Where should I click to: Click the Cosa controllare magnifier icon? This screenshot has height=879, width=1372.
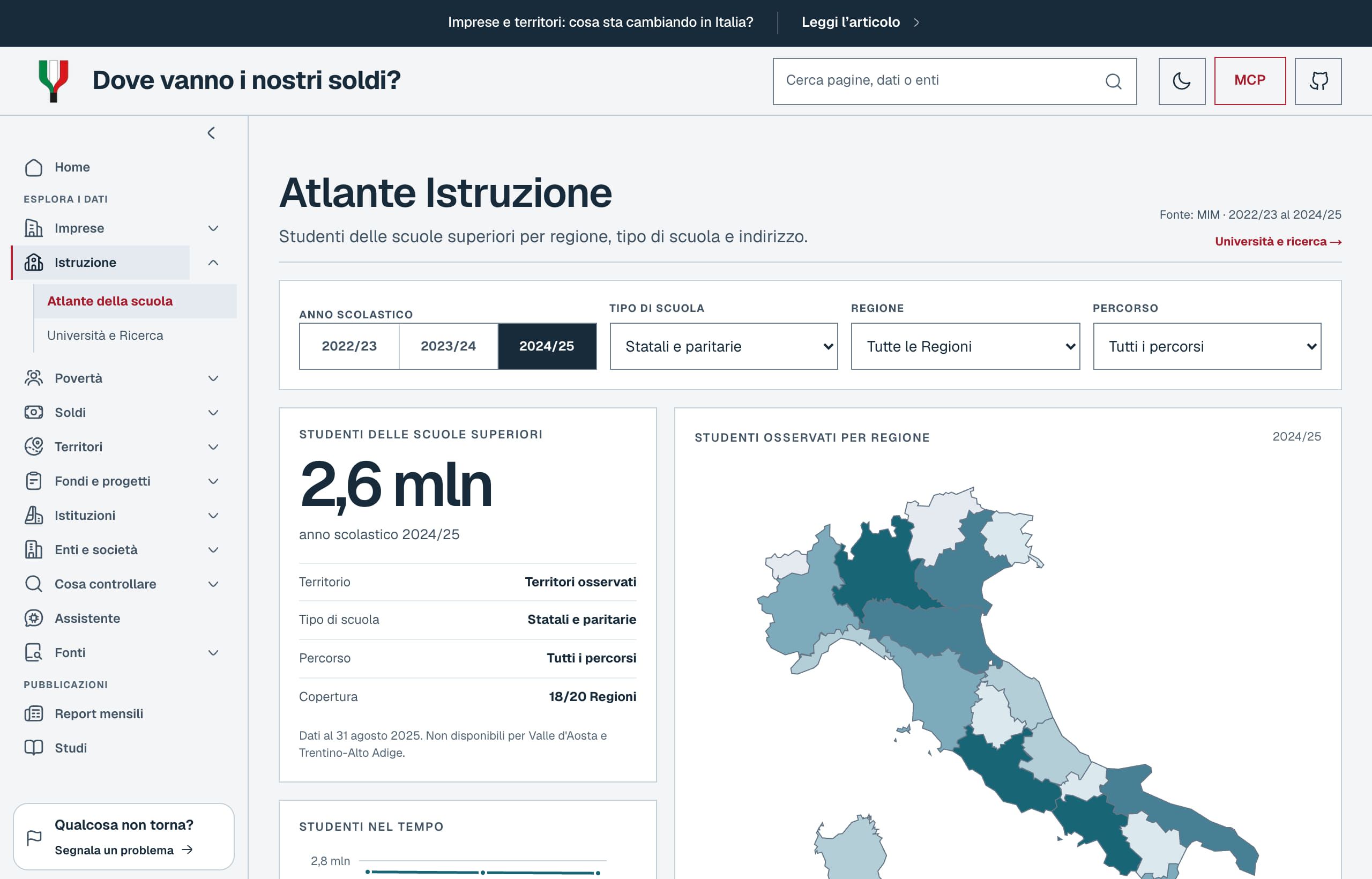34,584
